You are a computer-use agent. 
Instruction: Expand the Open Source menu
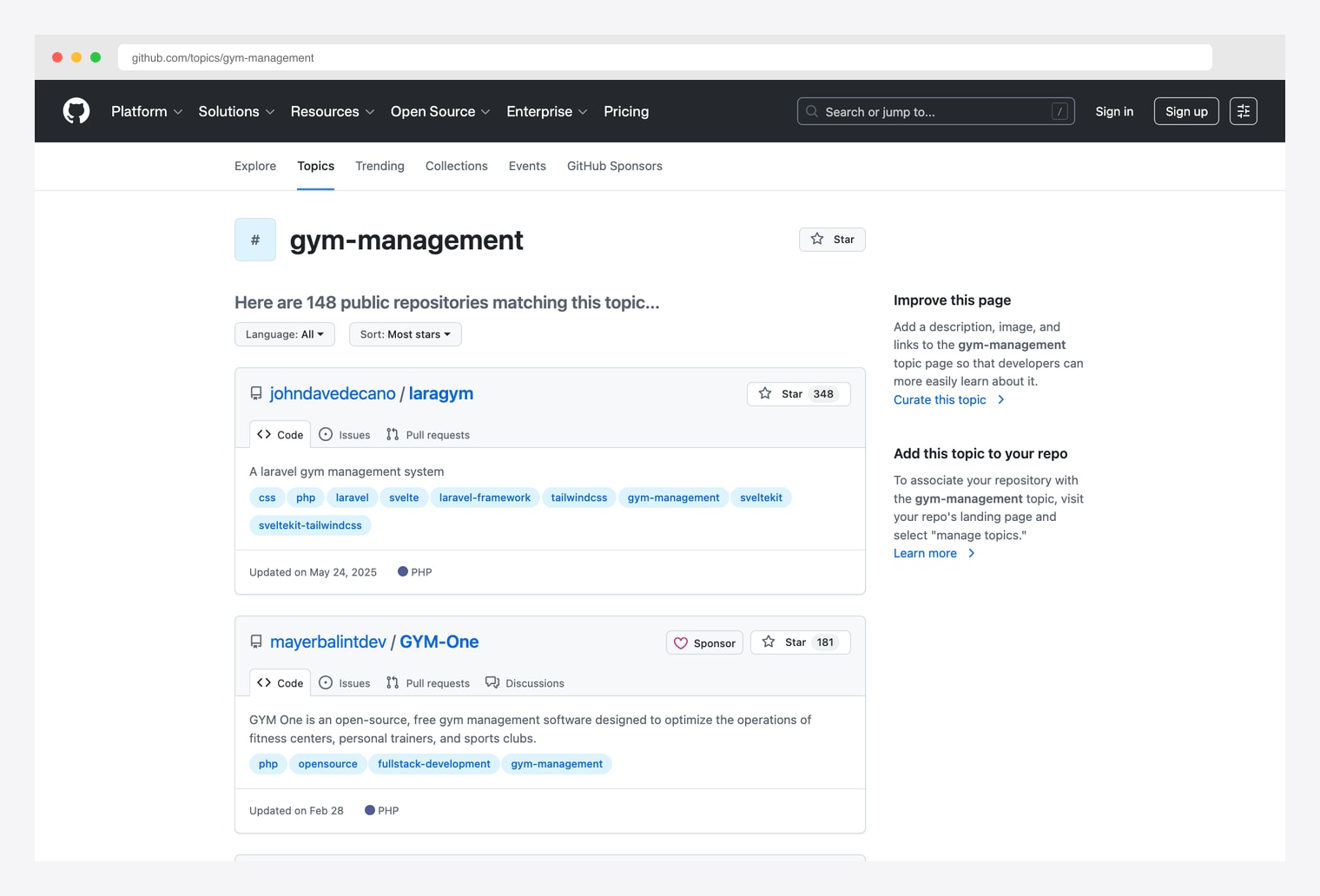(x=440, y=111)
